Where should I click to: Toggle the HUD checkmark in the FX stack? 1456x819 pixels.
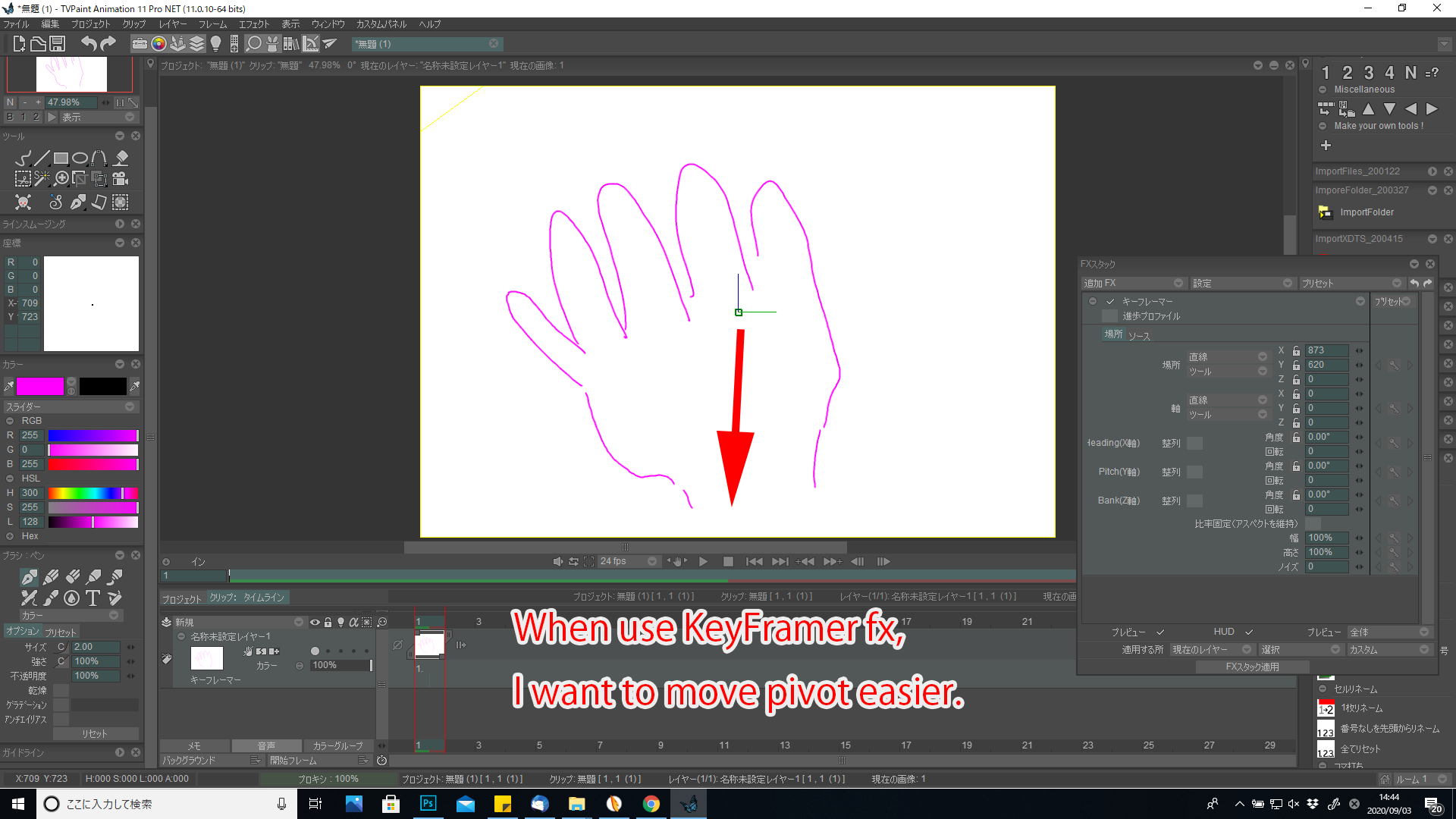point(1249,632)
